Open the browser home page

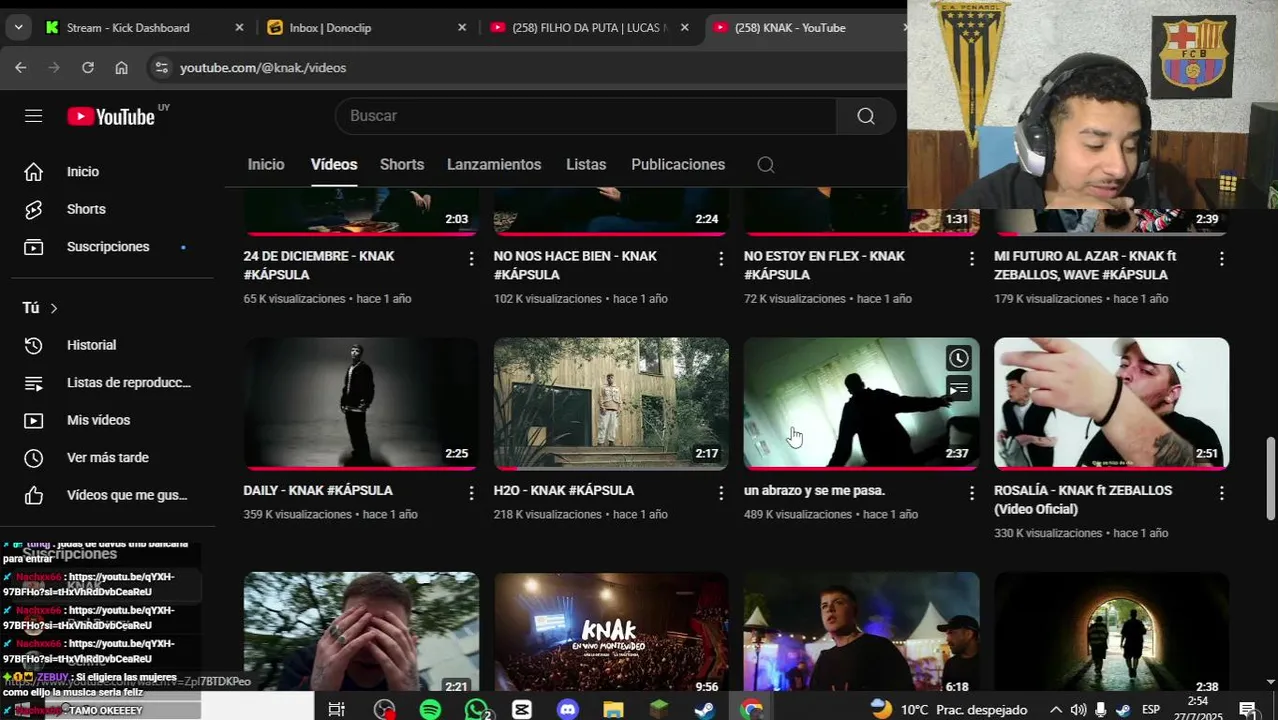(x=121, y=67)
